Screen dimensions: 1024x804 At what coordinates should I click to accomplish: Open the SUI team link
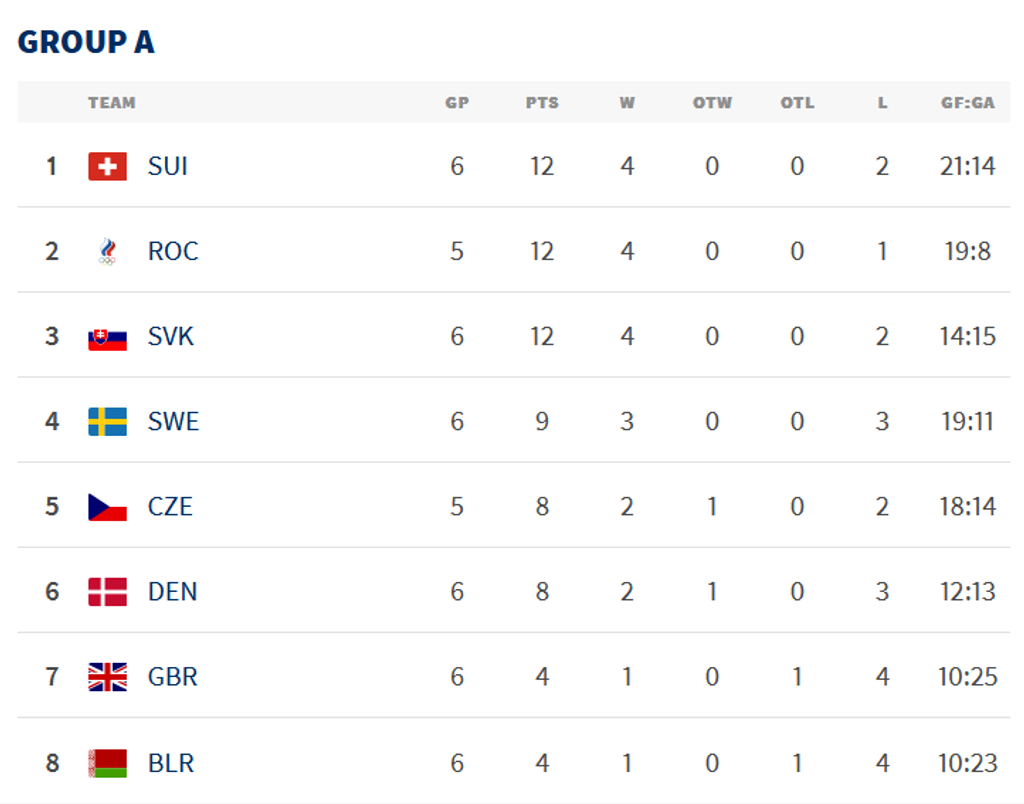coord(167,166)
